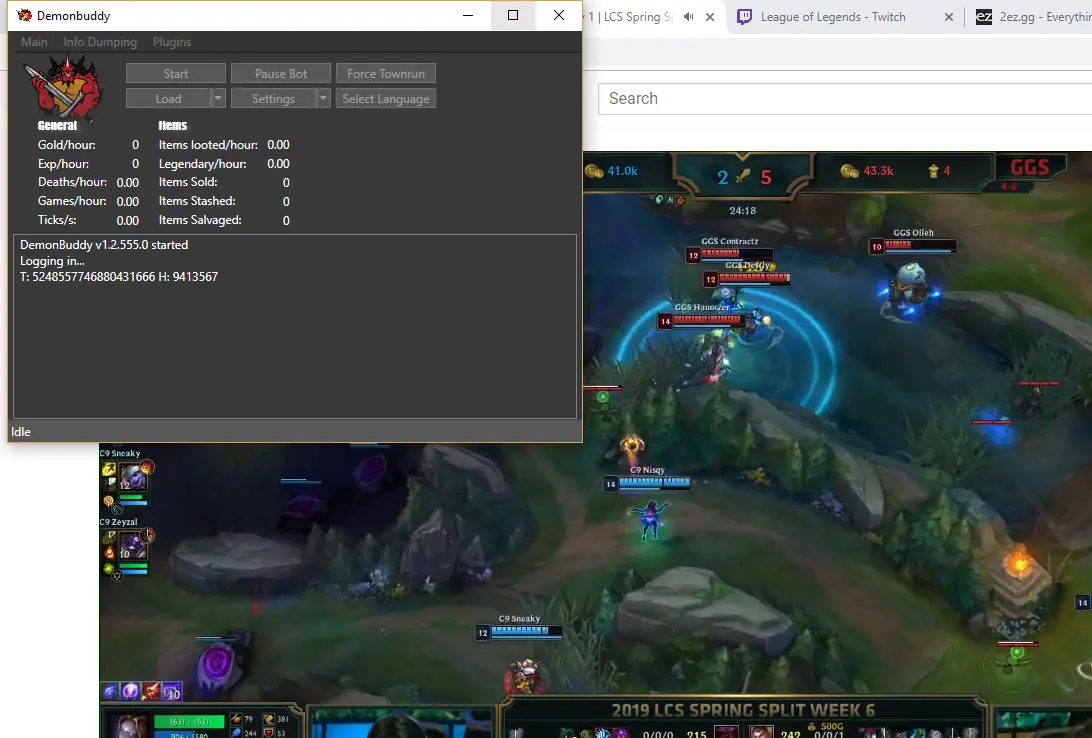The width and height of the screenshot is (1092, 738).
Task: Click the Deaths/hour label
Action: click(x=72, y=182)
